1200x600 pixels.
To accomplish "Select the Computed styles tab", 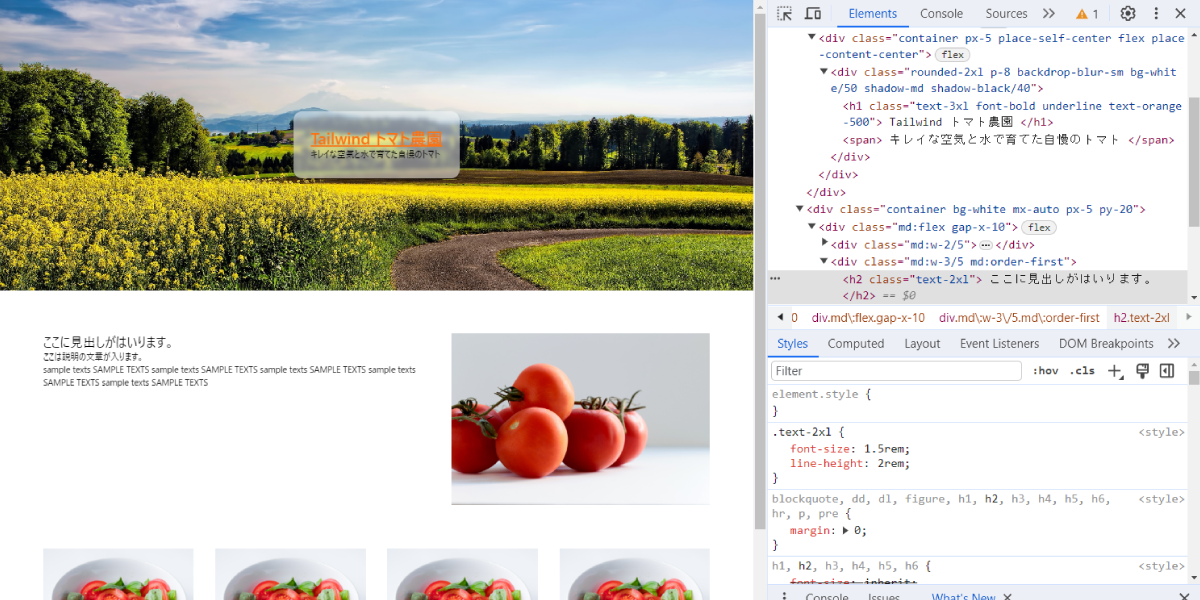I will pyautogui.click(x=856, y=344).
